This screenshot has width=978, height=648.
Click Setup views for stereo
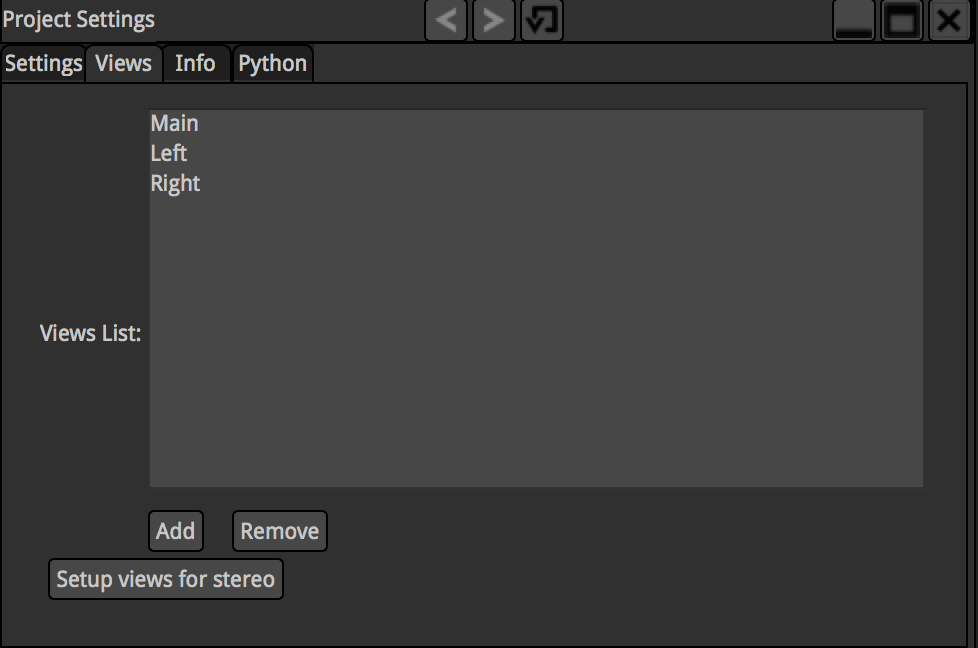166,579
